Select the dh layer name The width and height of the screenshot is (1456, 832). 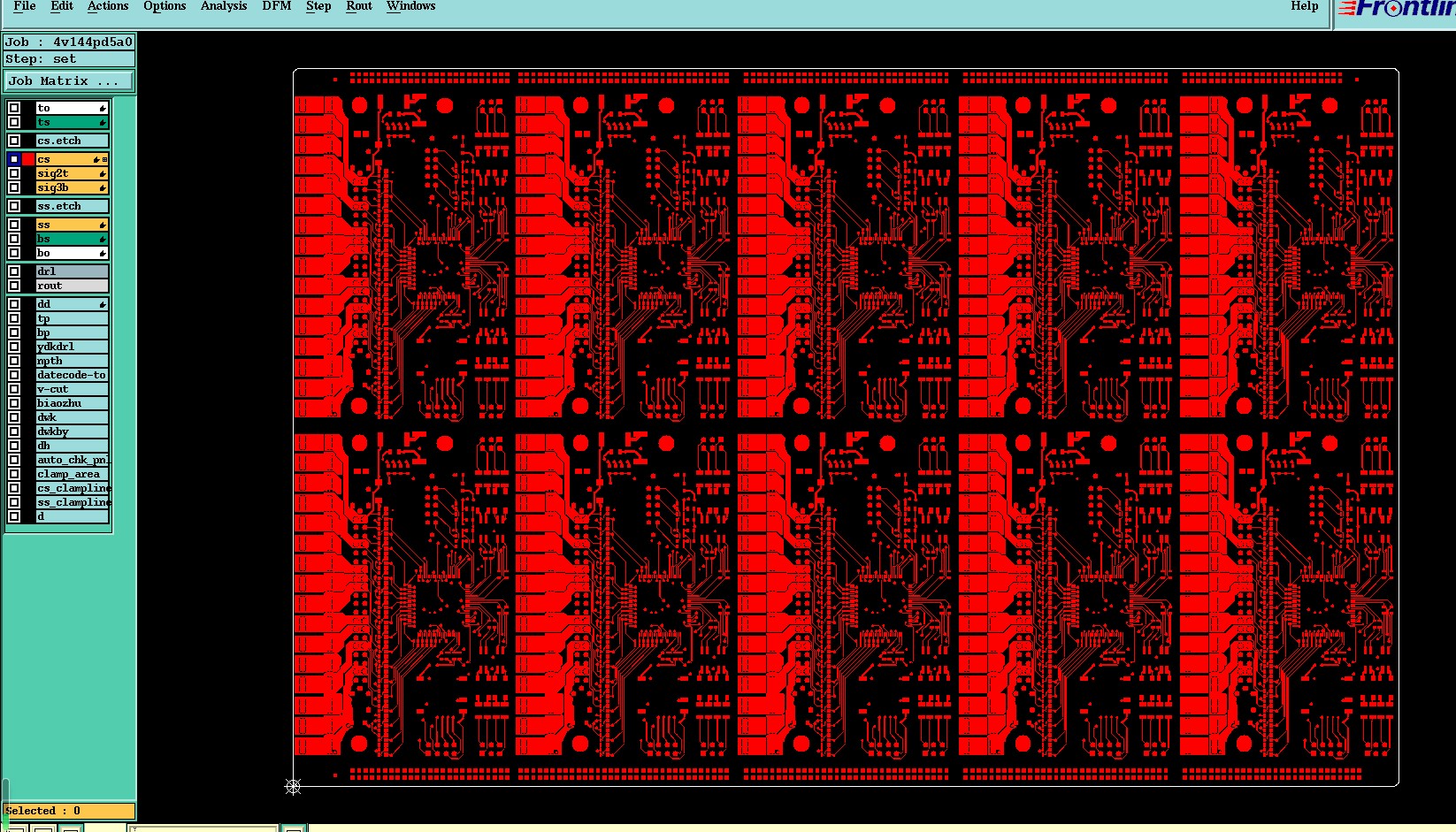click(72, 446)
